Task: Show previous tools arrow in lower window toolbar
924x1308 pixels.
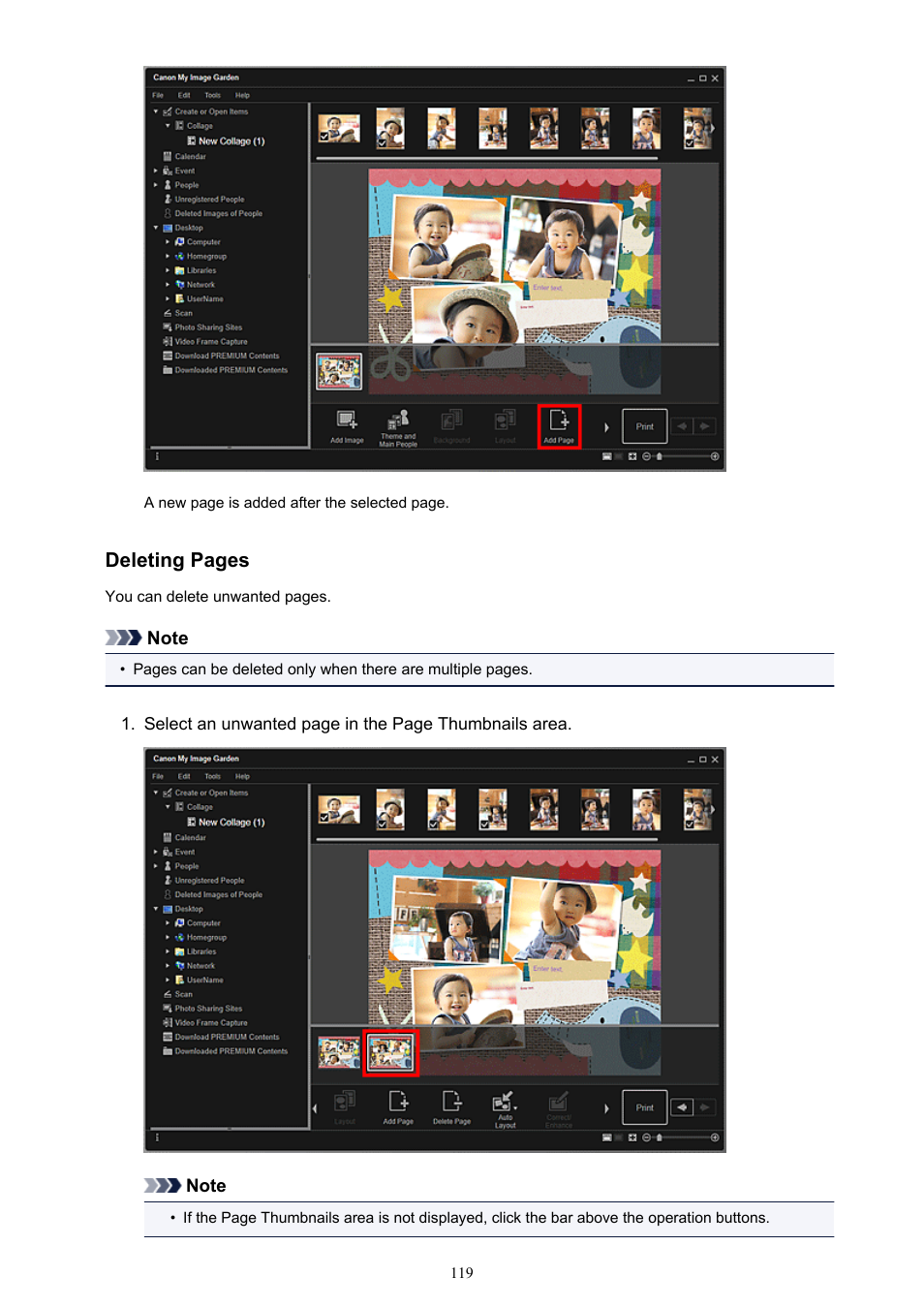Action: coord(315,1108)
